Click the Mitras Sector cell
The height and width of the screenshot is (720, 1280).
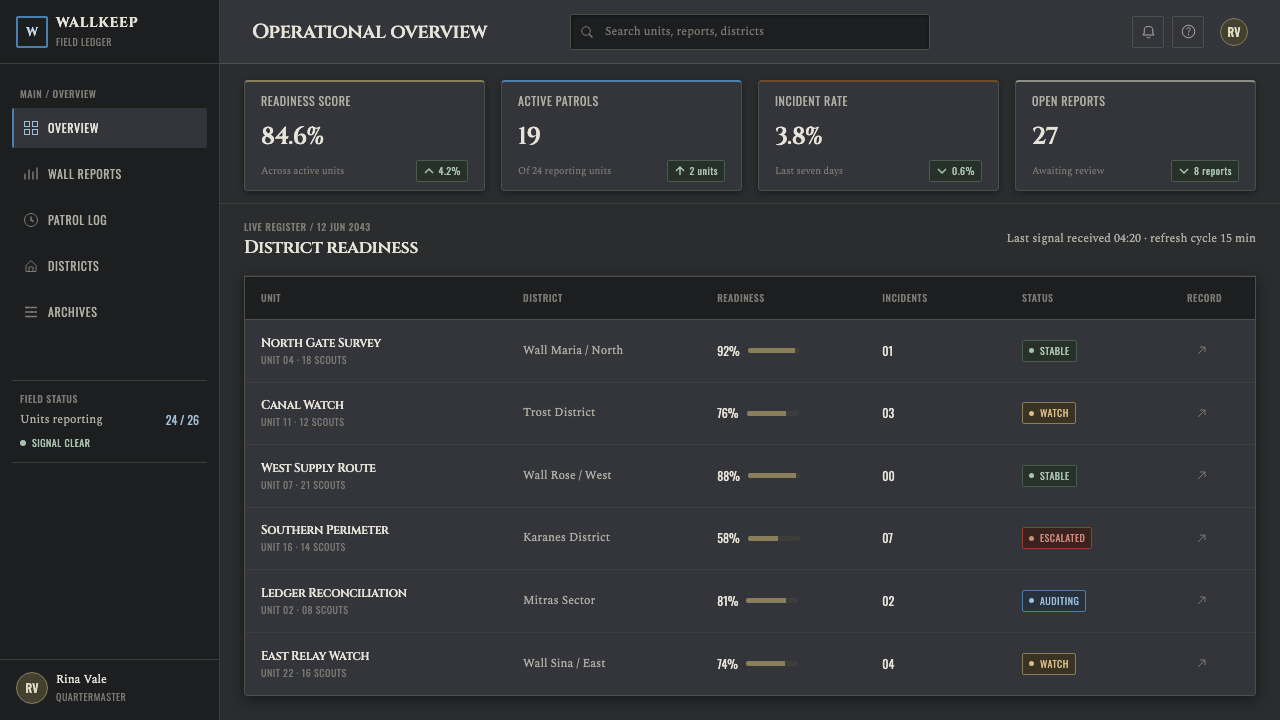[559, 600]
